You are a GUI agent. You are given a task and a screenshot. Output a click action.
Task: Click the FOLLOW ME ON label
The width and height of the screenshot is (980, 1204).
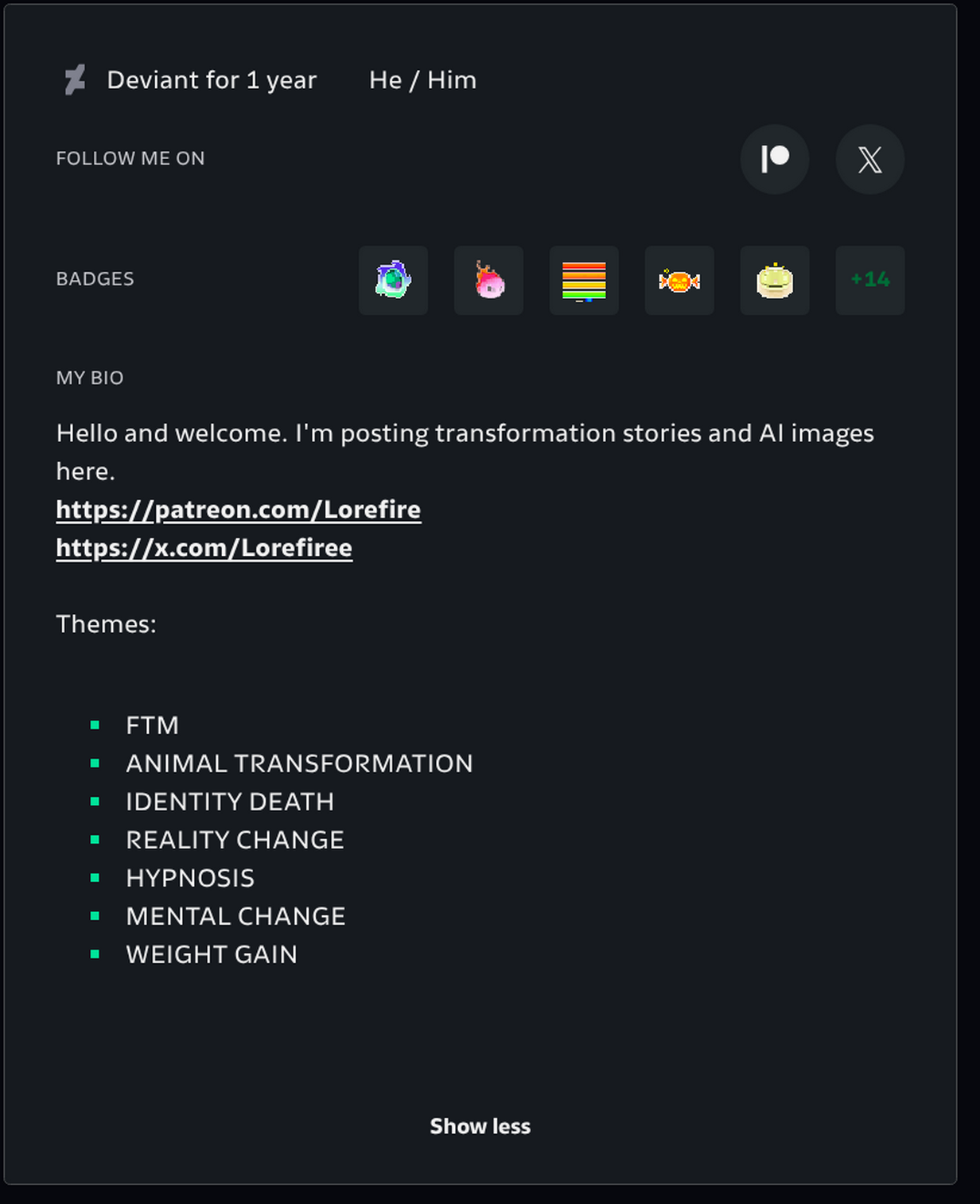[130, 158]
